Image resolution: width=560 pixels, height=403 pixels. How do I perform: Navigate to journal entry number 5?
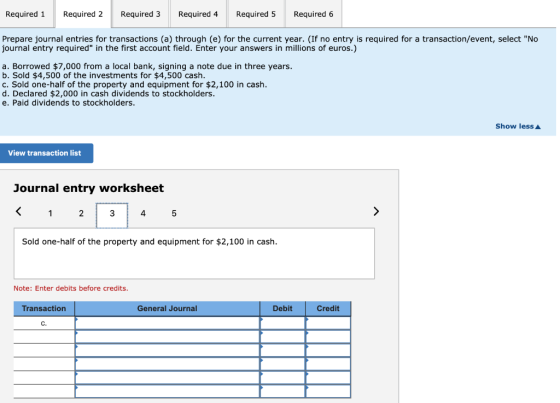click(x=174, y=213)
